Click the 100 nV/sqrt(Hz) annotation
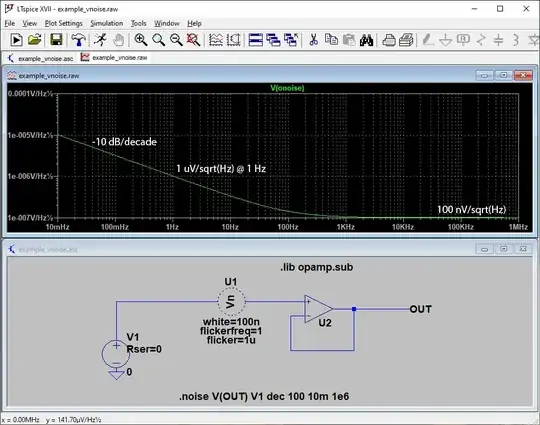Screen dimensions: 540x425 [x=471, y=209]
